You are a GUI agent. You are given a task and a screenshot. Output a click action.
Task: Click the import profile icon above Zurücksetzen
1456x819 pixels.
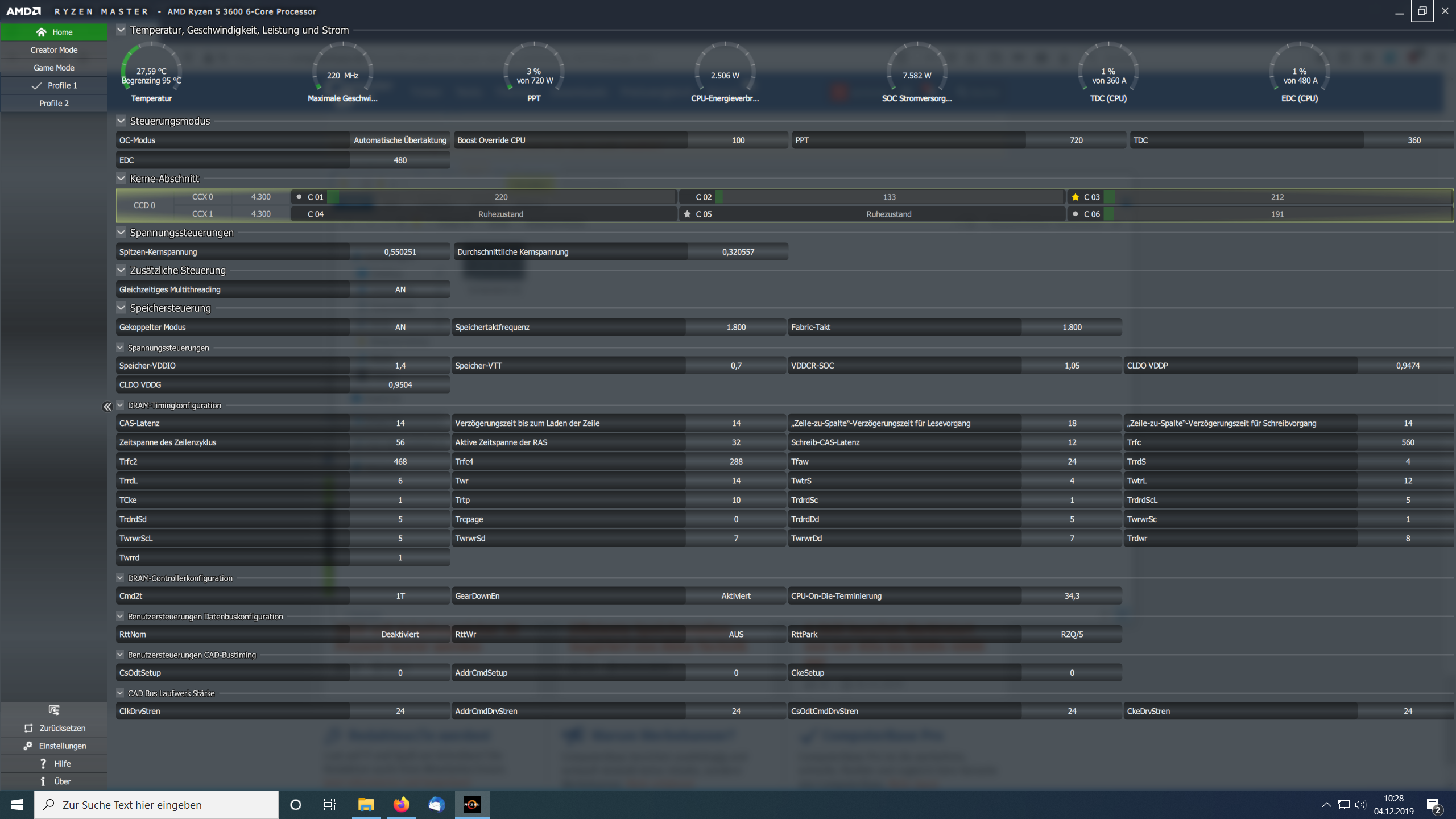tap(54, 710)
